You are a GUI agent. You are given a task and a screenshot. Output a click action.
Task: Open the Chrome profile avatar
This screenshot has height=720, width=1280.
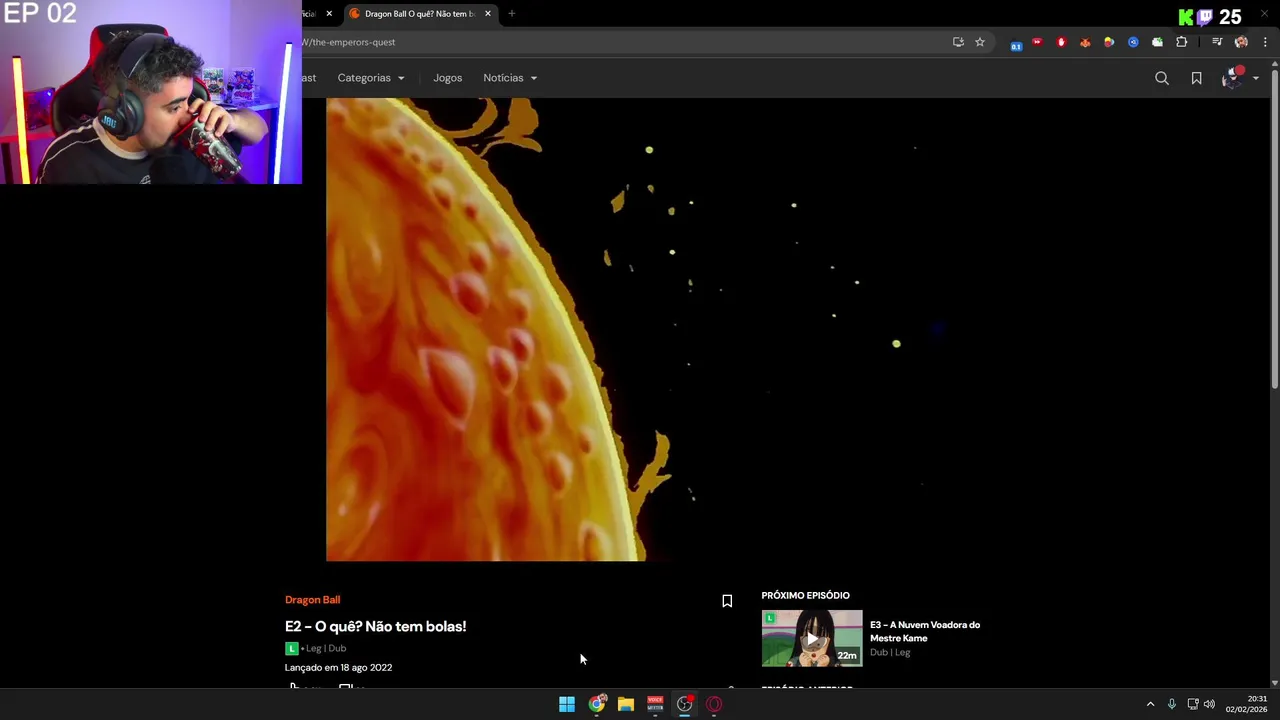pos(1241,42)
